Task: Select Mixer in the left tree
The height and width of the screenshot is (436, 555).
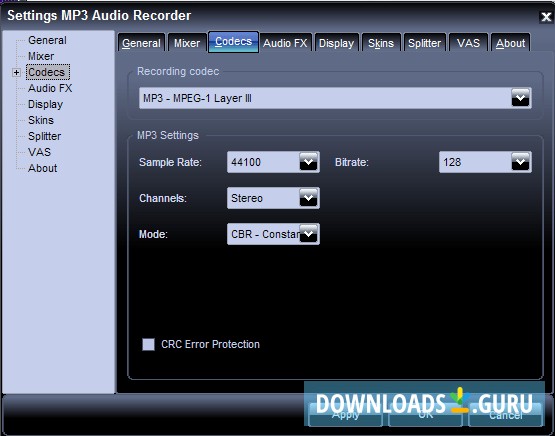Action: 41,56
